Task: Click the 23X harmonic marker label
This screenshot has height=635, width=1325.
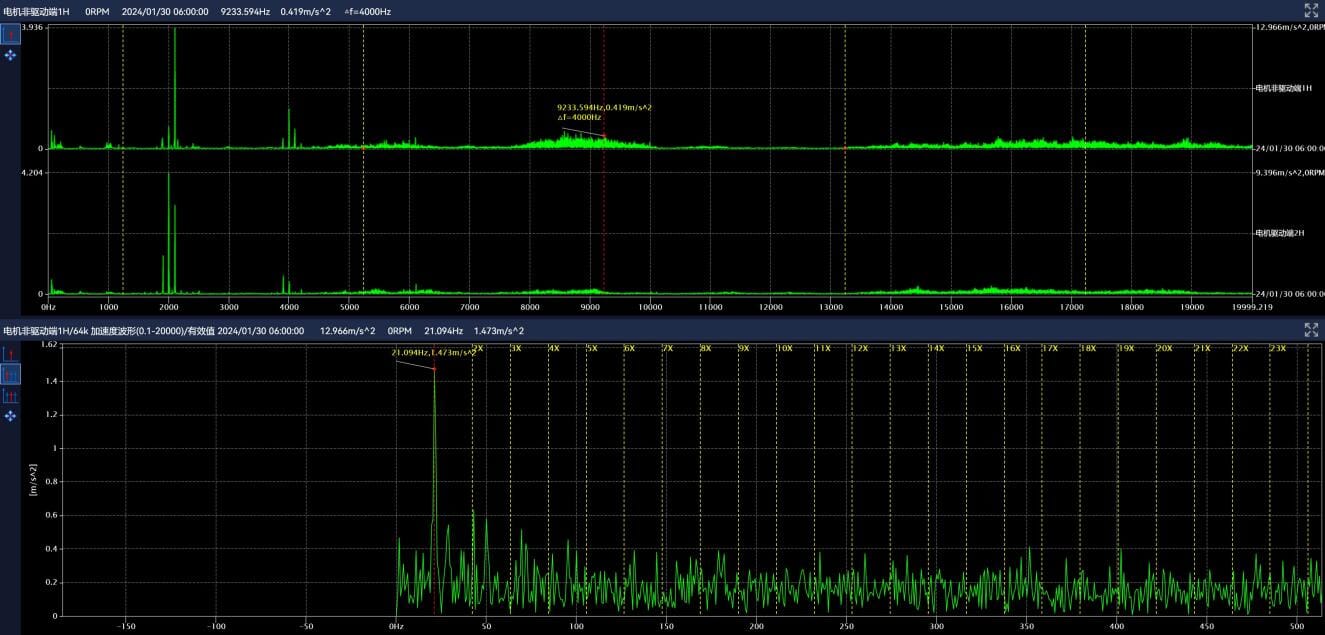Action: 1277,348
